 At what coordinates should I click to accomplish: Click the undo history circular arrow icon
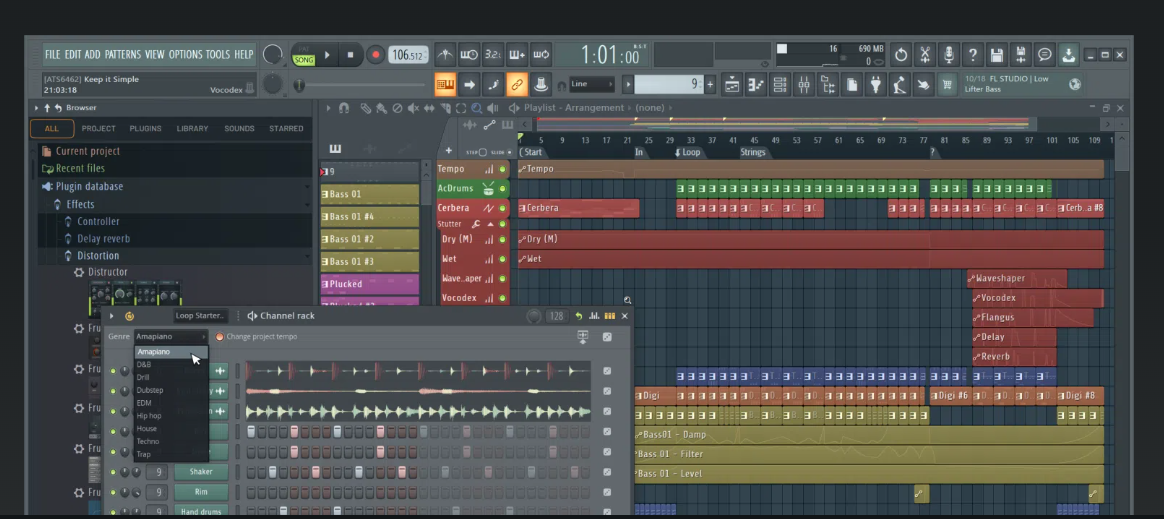[x=900, y=55]
